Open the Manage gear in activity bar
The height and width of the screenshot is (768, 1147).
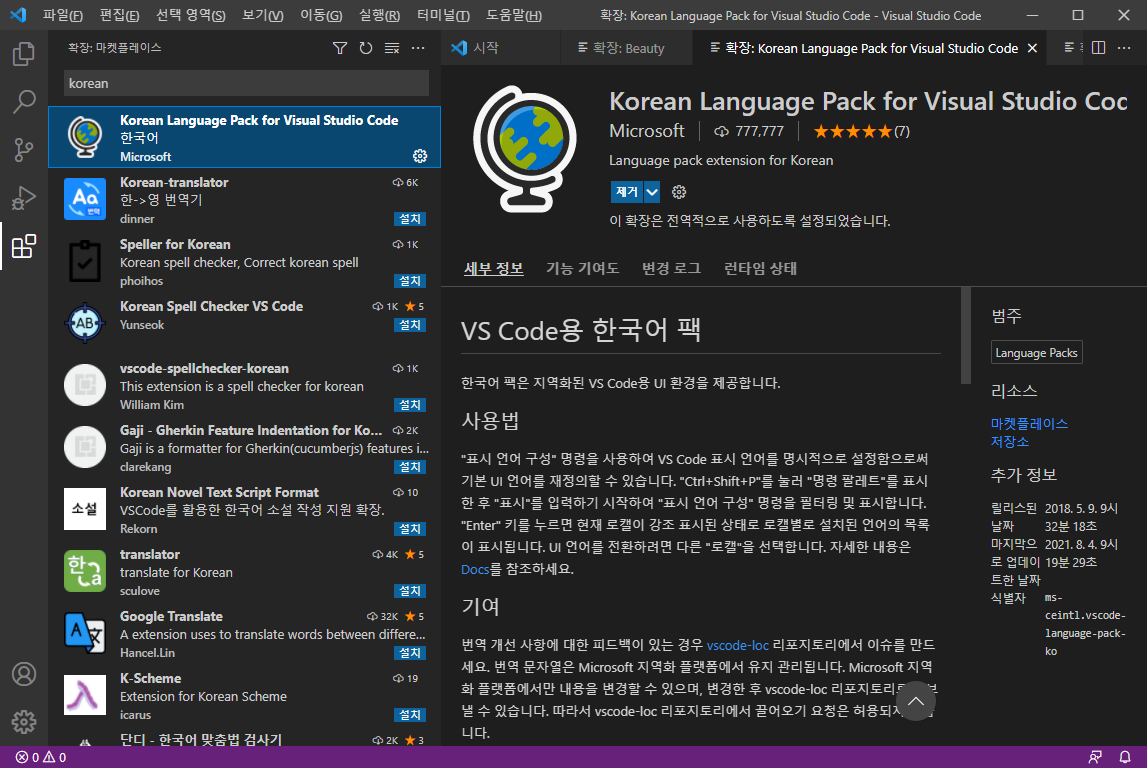[x=23, y=722]
